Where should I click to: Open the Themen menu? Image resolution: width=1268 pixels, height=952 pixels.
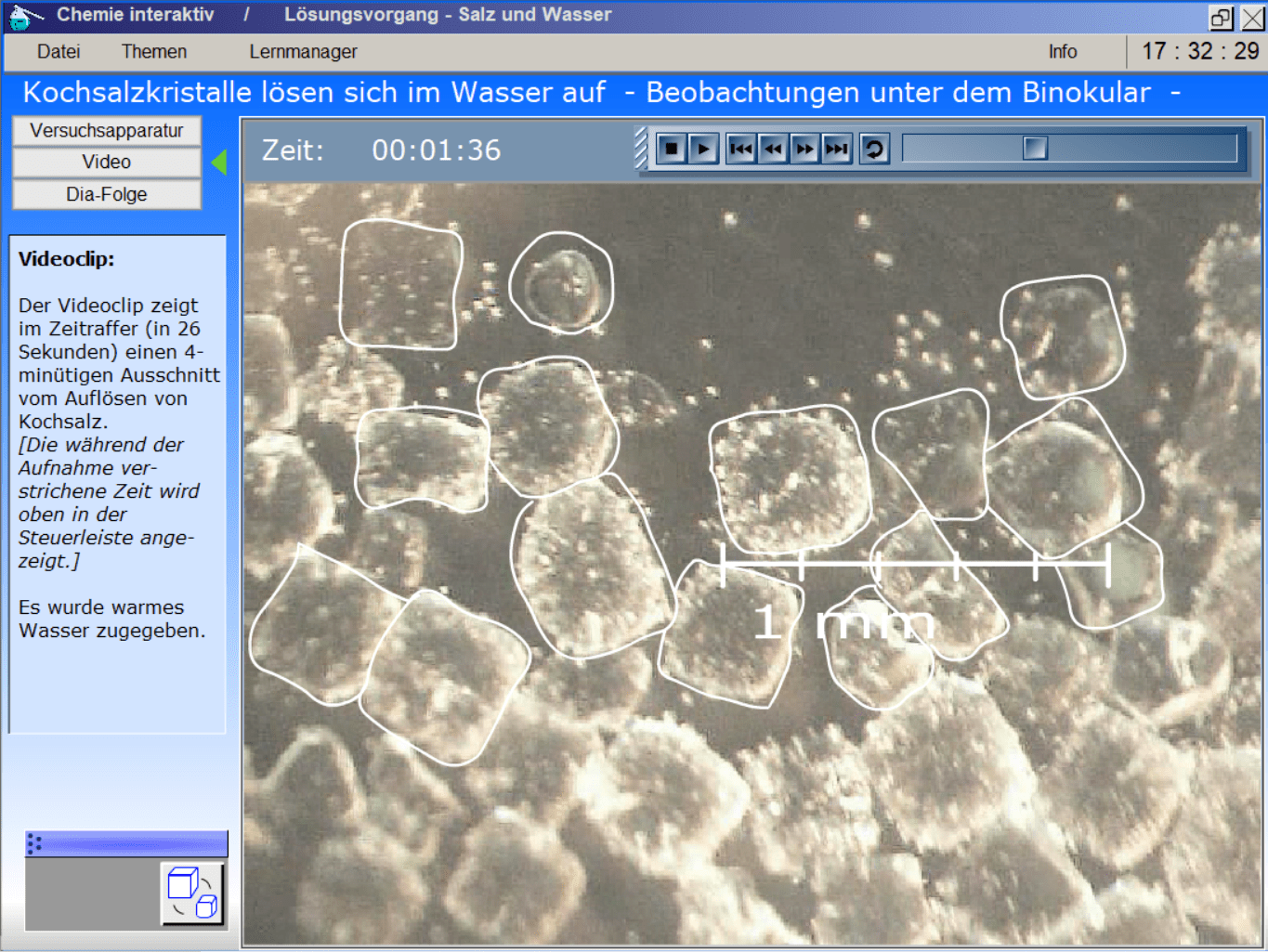pyautogui.click(x=154, y=52)
